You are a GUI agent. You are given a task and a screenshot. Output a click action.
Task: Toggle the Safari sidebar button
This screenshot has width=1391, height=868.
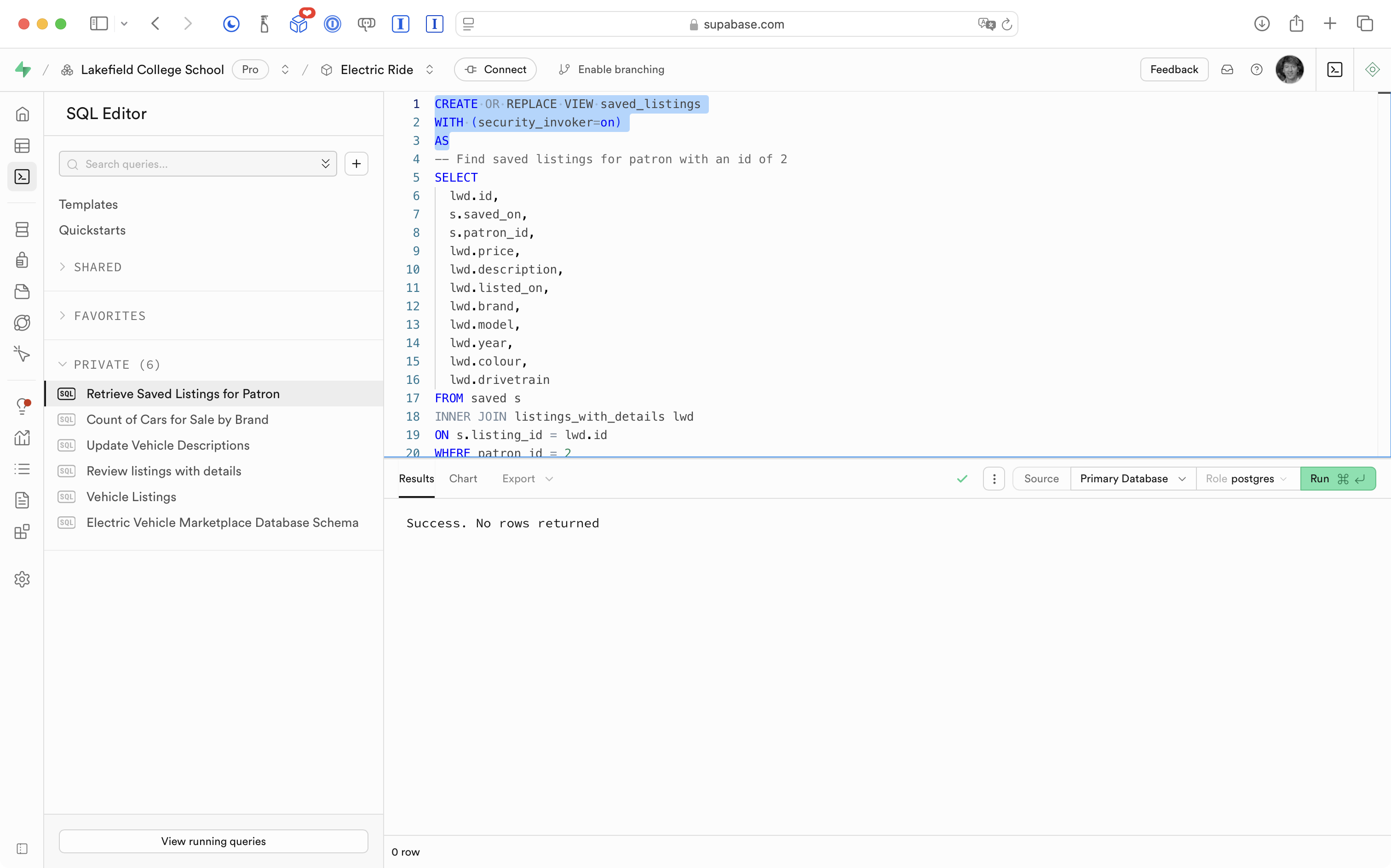99,23
